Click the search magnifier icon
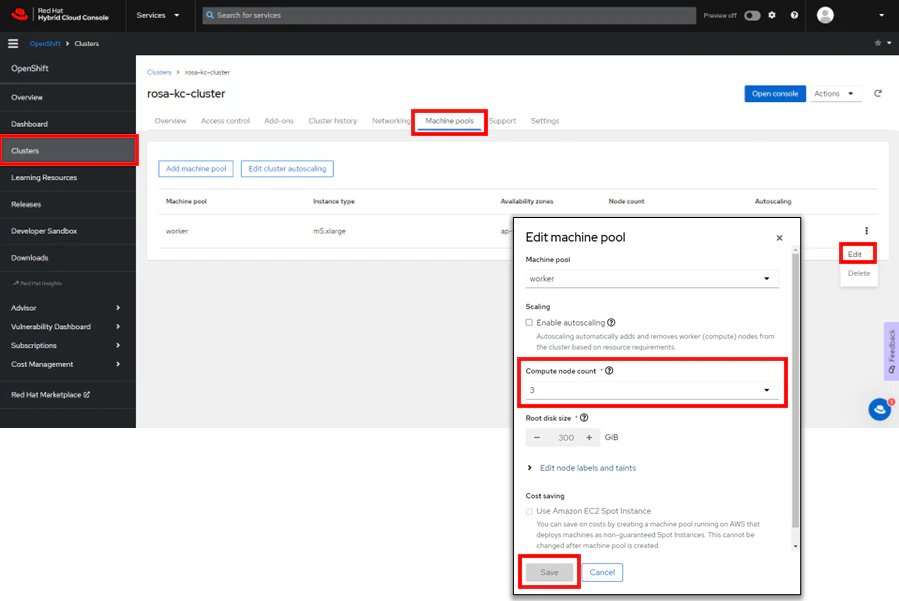899x601 pixels. (x=210, y=15)
